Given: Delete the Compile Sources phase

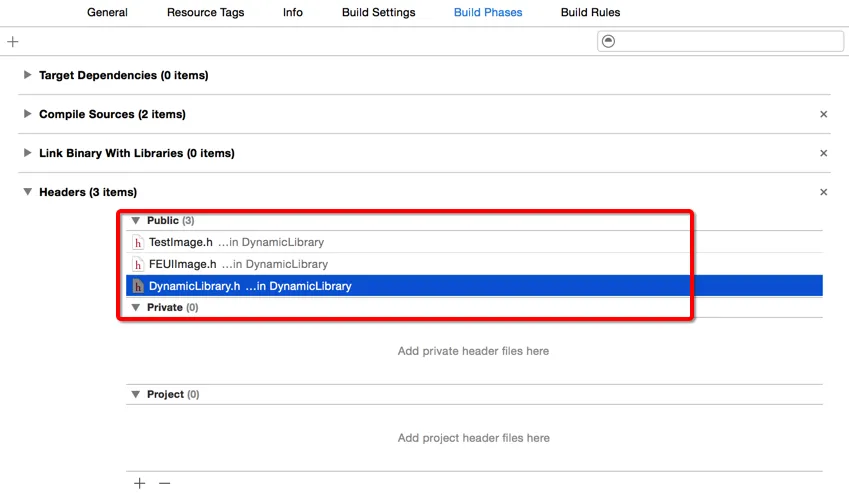Looking at the screenshot, I should coord(824,114).
